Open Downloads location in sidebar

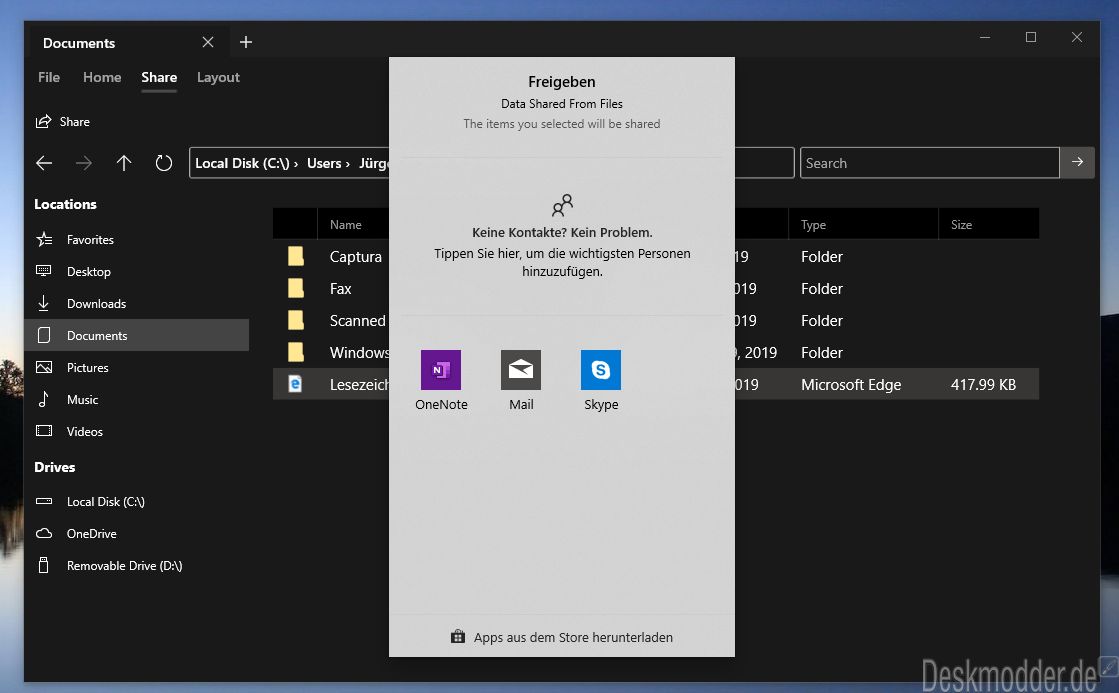click(x=136, y=304)
